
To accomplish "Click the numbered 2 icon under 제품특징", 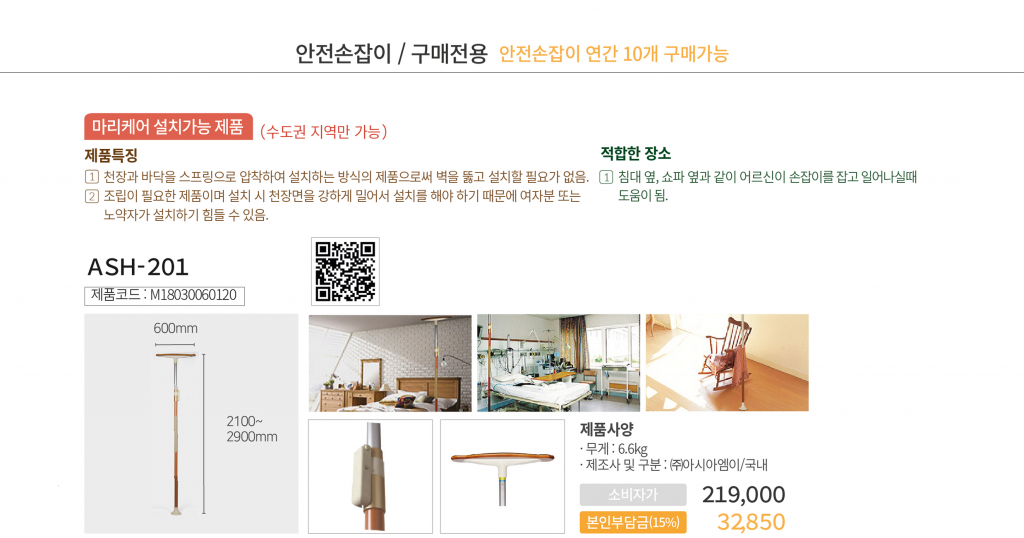I will tap(91, 197).
